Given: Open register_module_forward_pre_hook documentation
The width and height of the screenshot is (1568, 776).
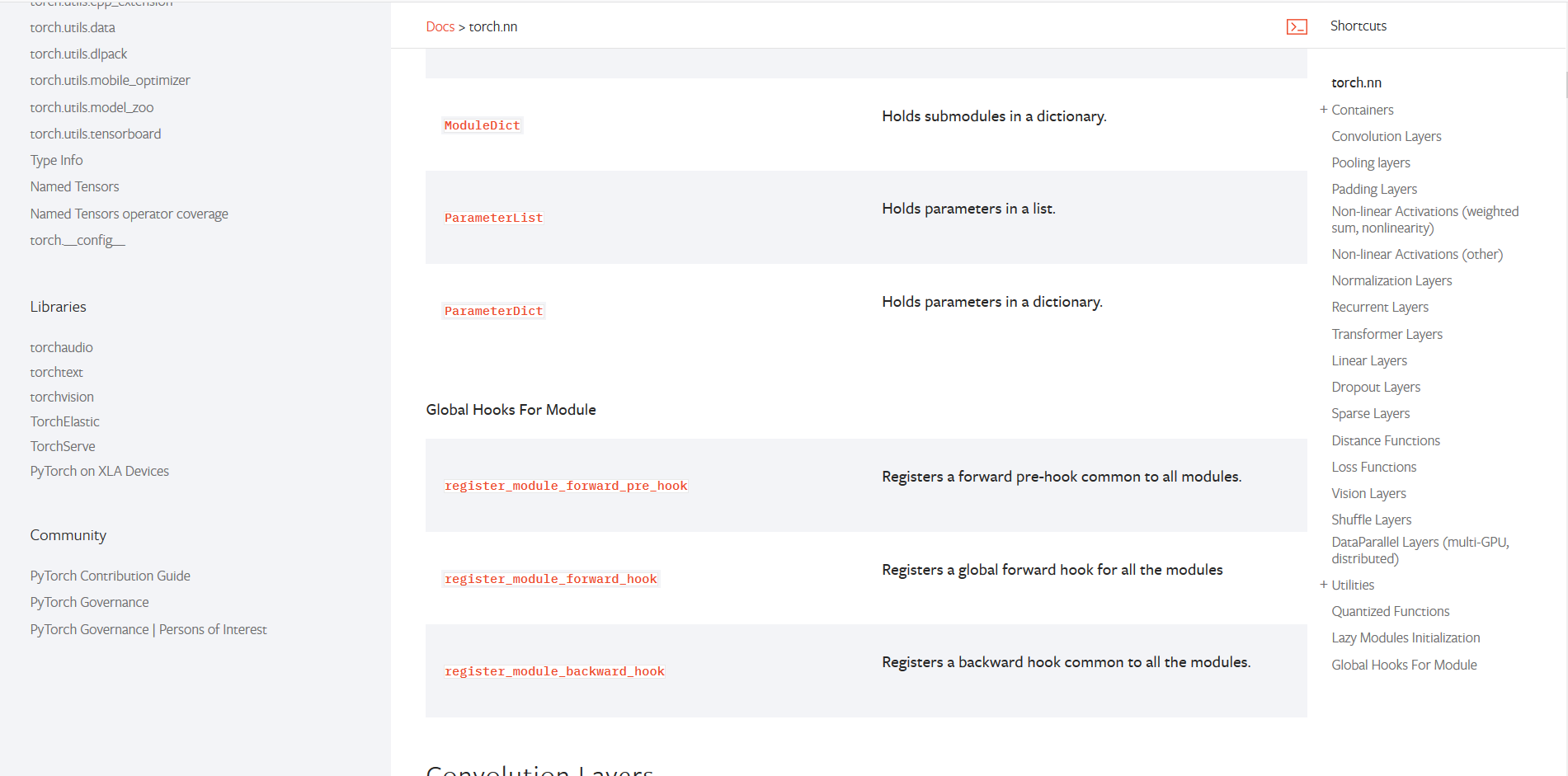Looking at the screenshot, I should (566, 486).
